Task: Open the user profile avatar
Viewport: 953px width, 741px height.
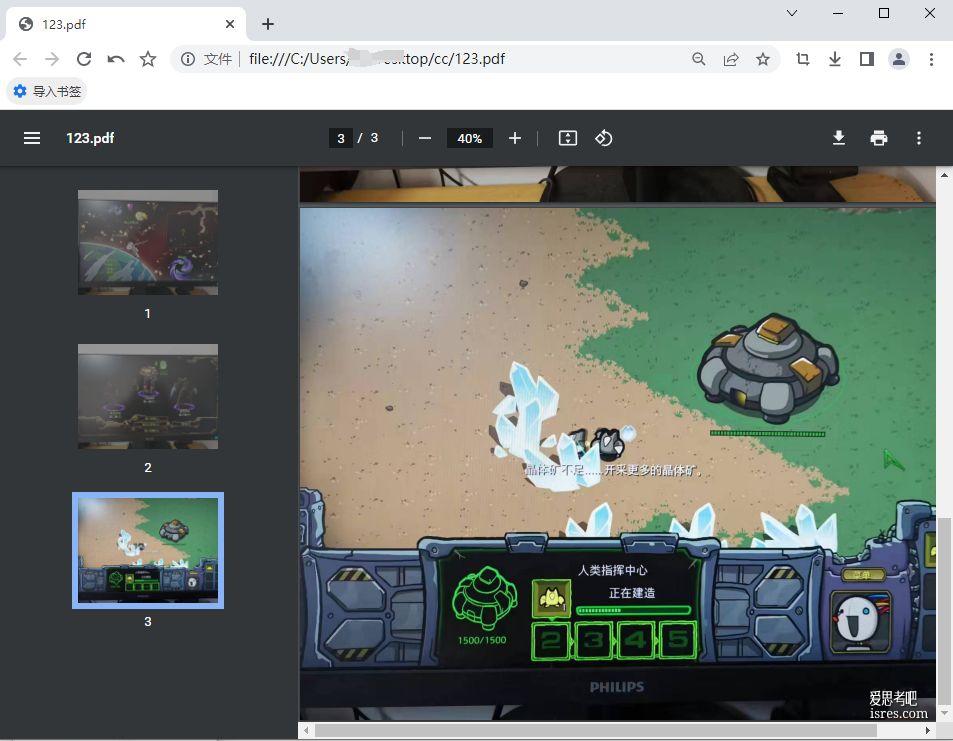Action: click(x=899, y=59)
